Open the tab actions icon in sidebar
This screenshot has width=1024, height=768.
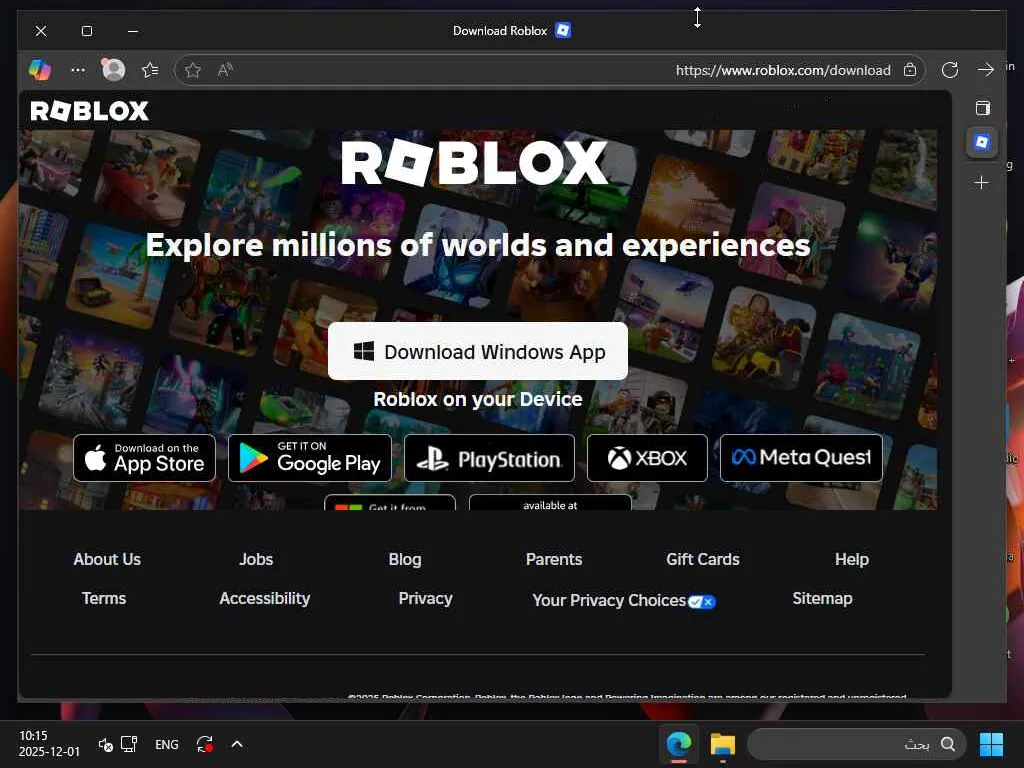coord(982,108)
